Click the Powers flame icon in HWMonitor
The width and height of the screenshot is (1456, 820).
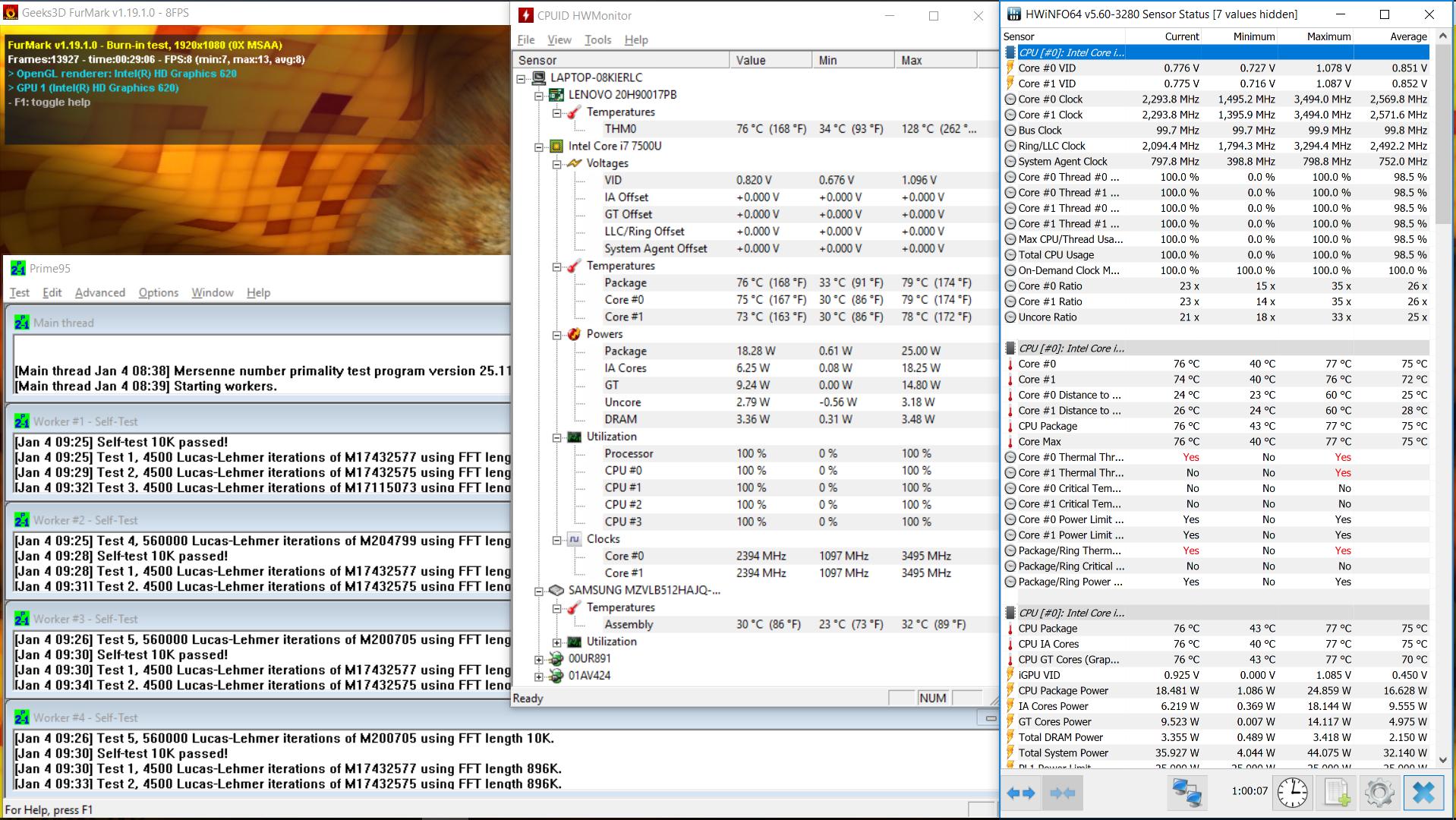coord(575,334)
